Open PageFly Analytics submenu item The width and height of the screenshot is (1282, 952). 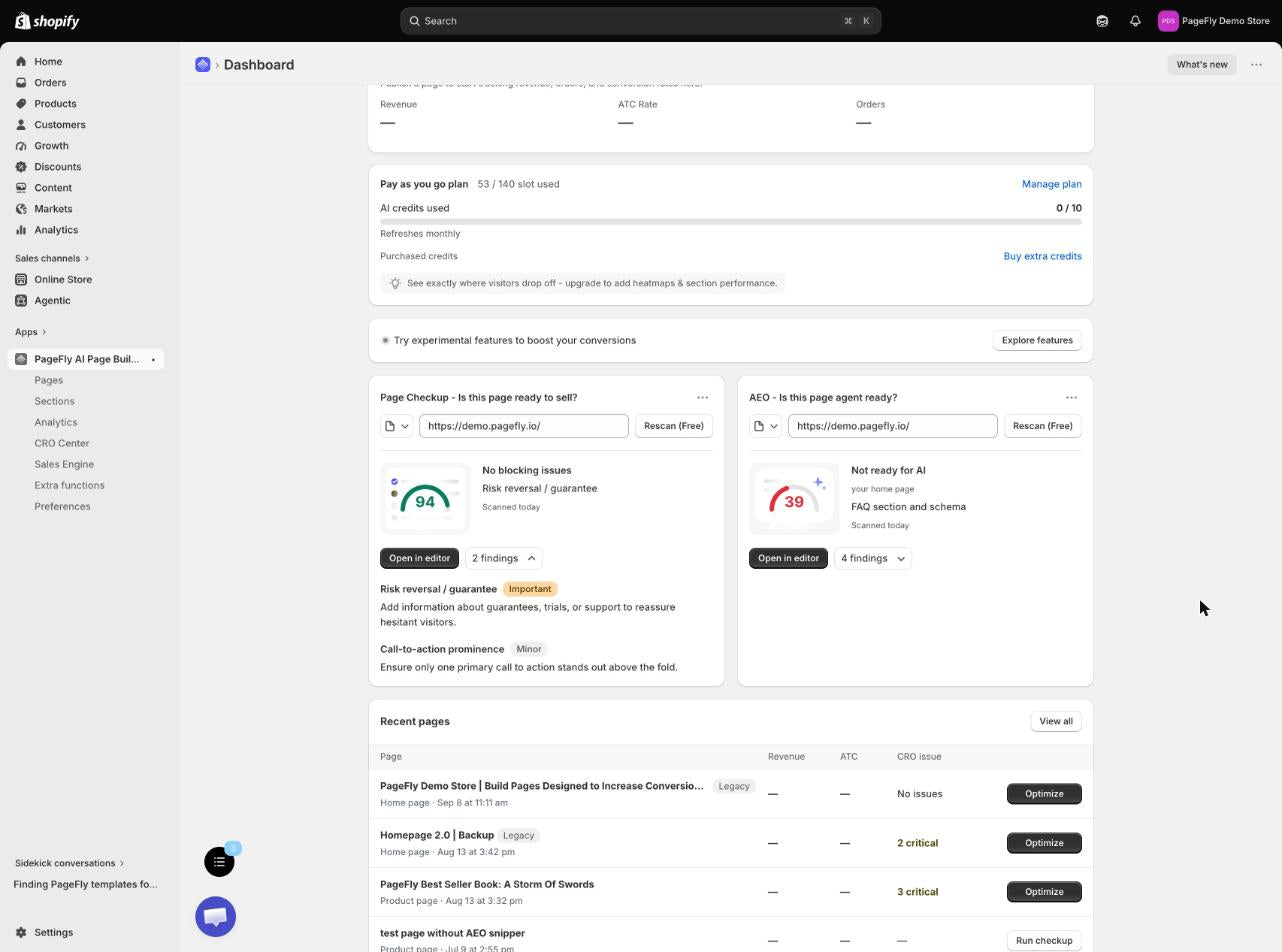click(x=55, y=422)
